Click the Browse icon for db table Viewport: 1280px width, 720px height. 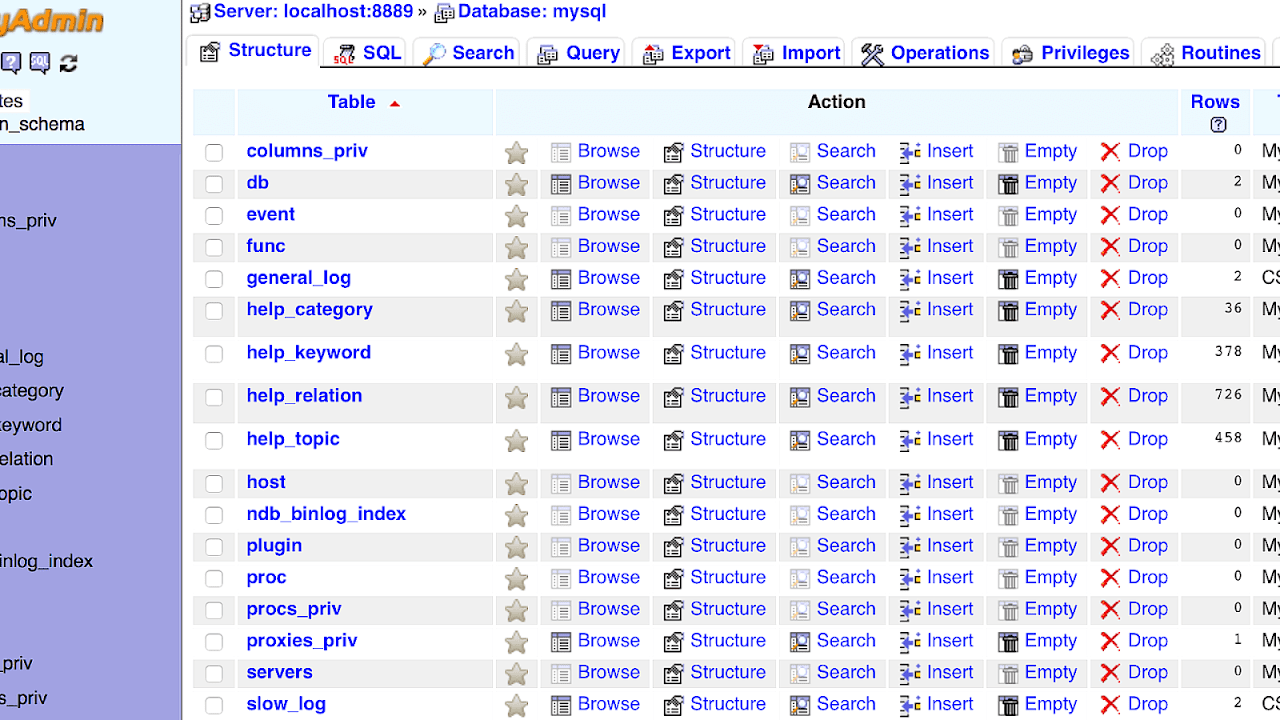pos(561,184)
